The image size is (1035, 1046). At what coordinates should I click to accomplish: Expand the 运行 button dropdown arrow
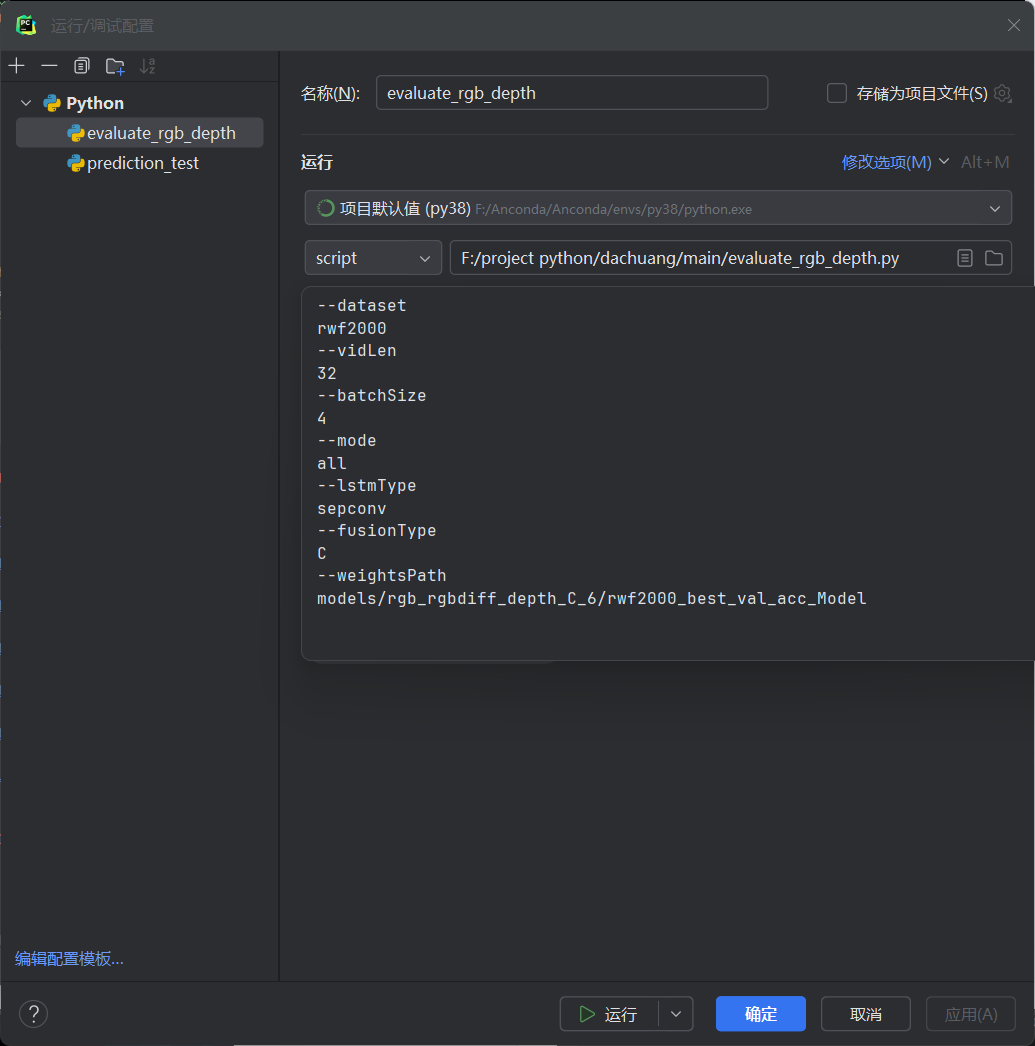click(676, 1014)
